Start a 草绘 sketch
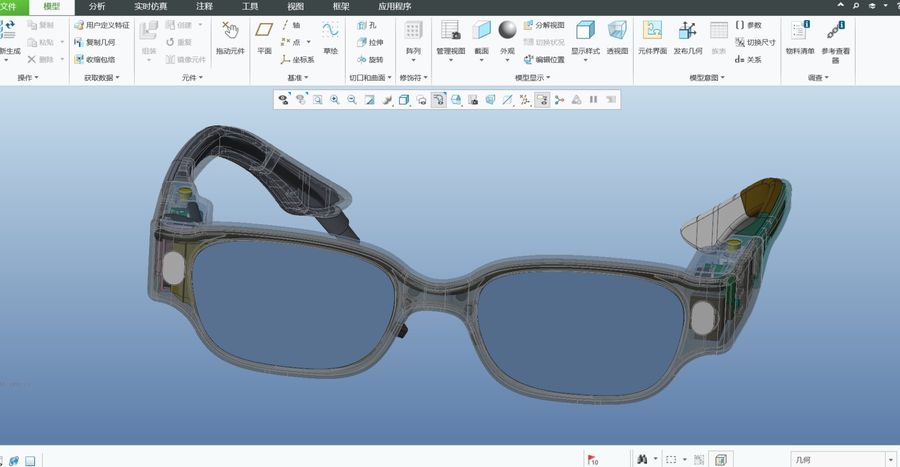 pos(331,38)
